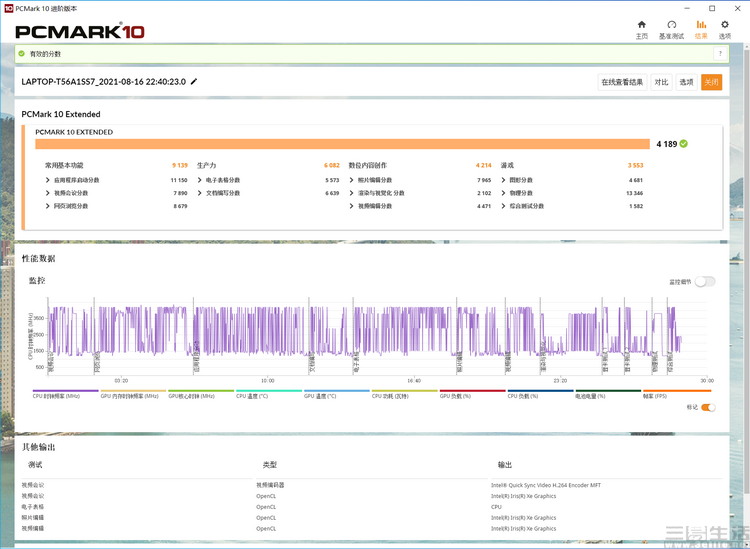750x549 pixels.
Task: Click the green valid-score check icon
Action: click(21, 54)
